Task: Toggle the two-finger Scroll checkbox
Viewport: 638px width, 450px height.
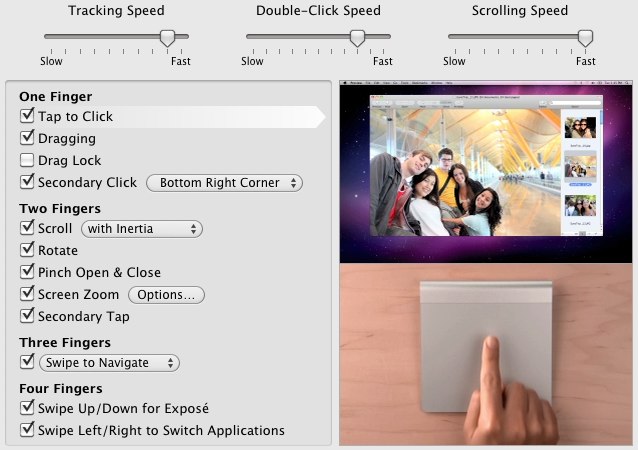Action: 27,229
